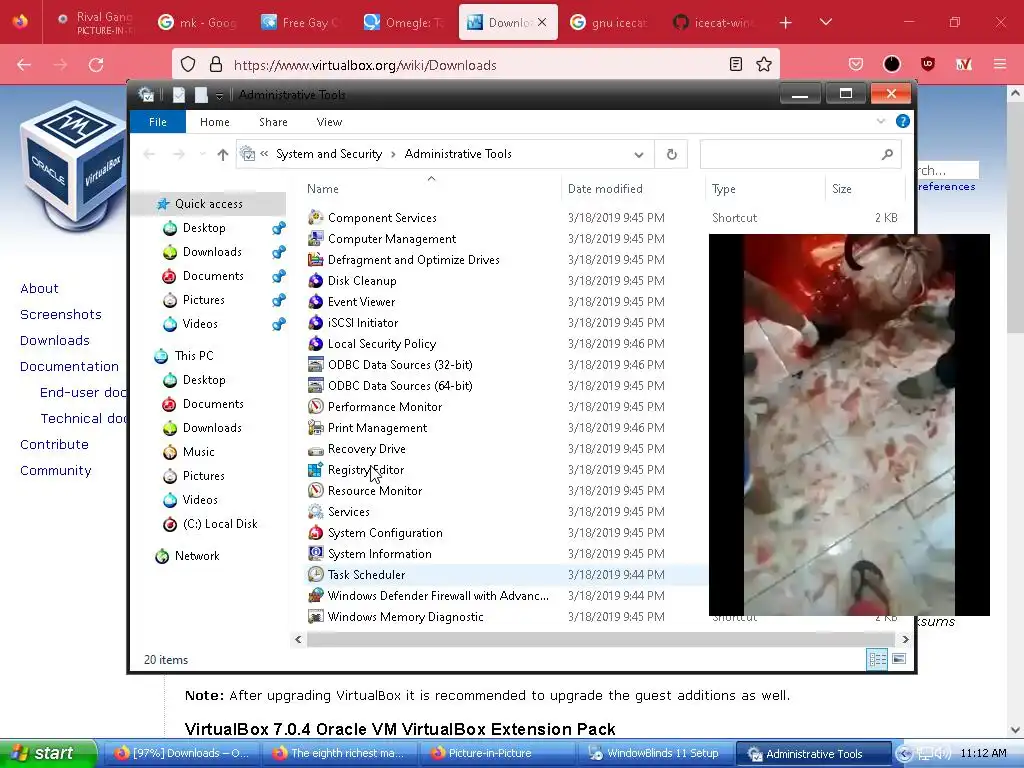Image resolution: width=1024 pixels, height=768 pixels.
Task: Select the Registry Editor icon
Action: pyautogui.click(x=315, y=470)
